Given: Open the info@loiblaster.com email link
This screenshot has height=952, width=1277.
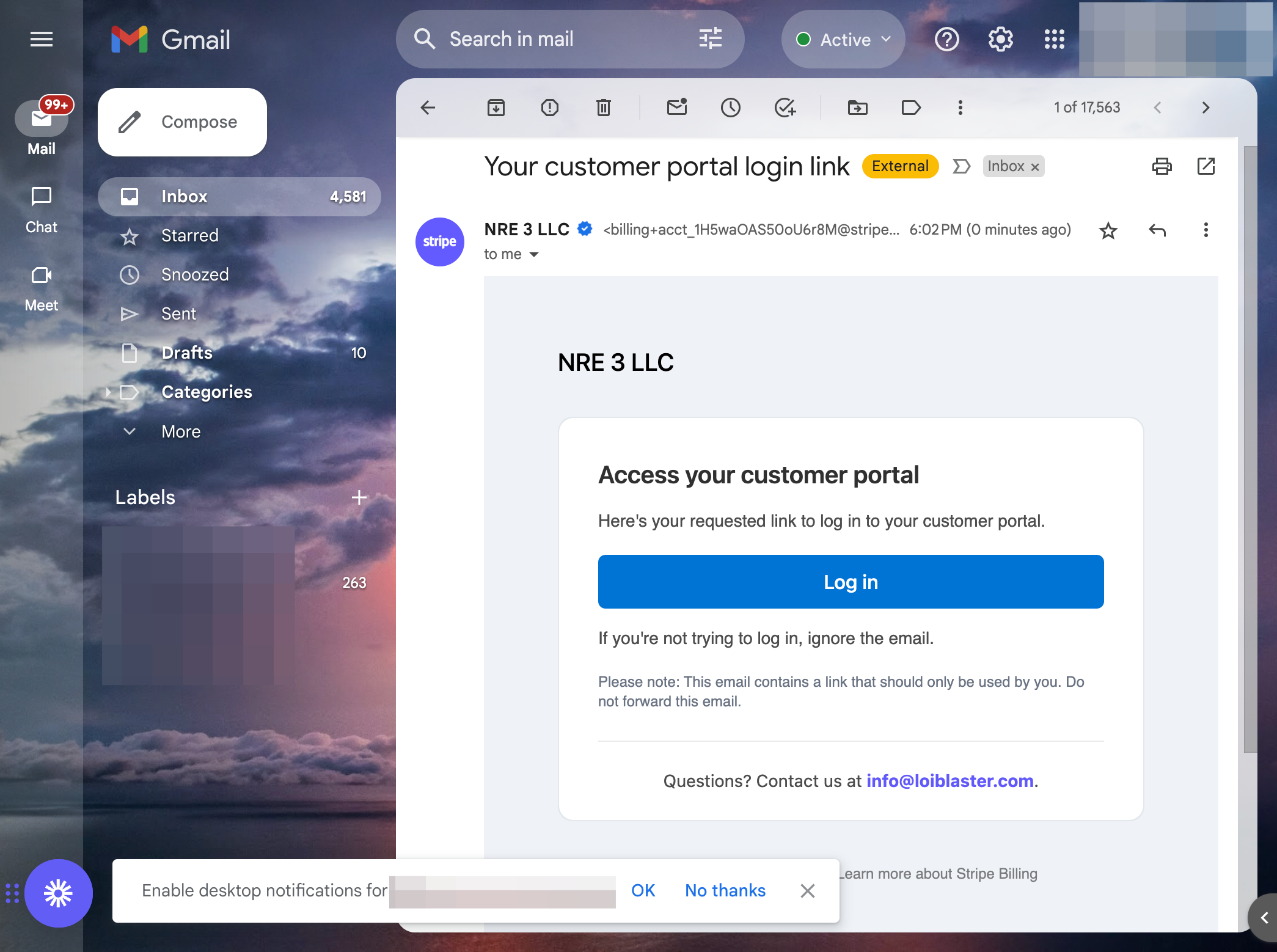Looking at the screenshot, I should point(950,781).
